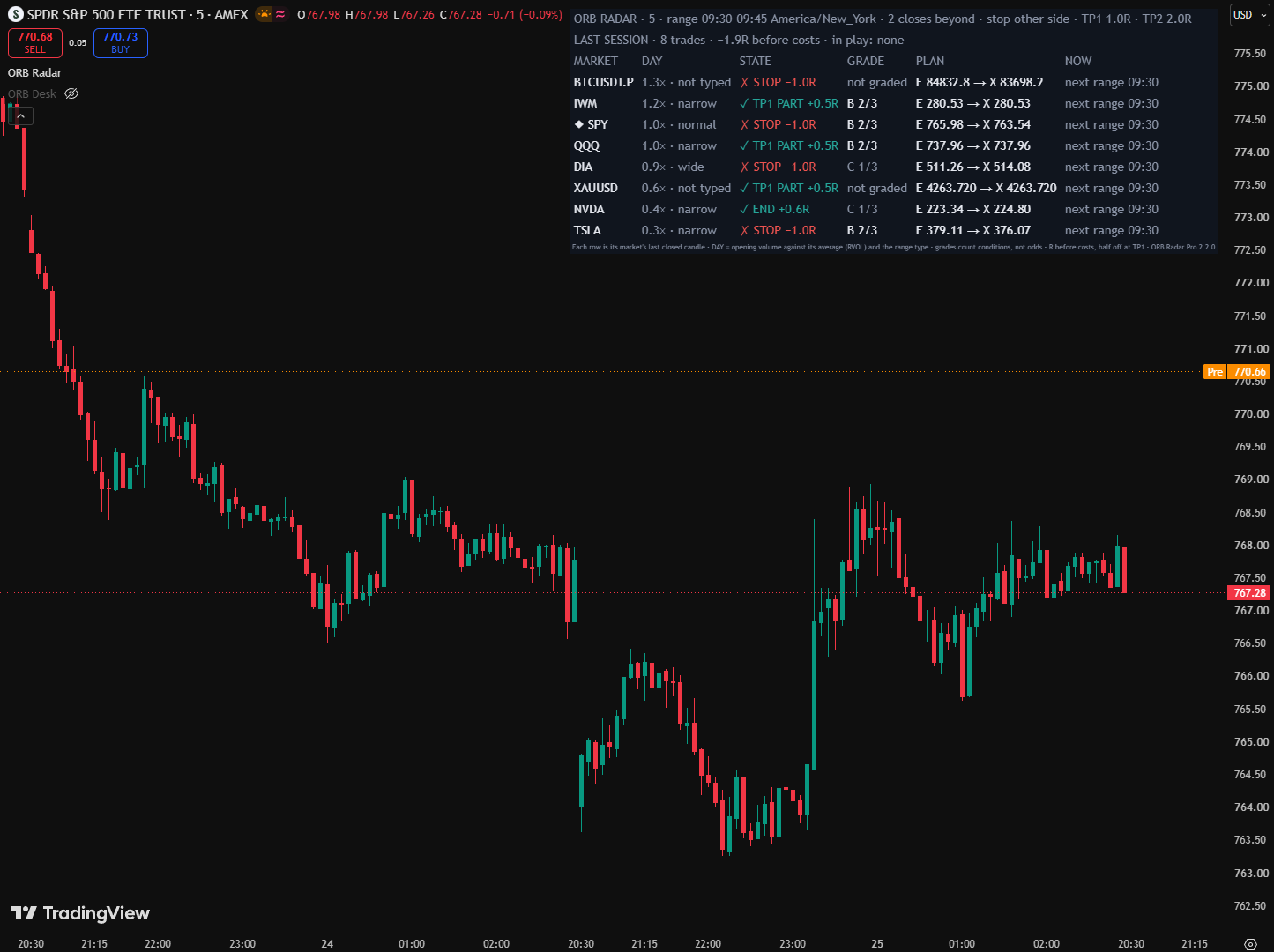This screenshot has width=1274, height=952.
Task: Click the 775.00 price axis label
Action: tap(1251, 86)
